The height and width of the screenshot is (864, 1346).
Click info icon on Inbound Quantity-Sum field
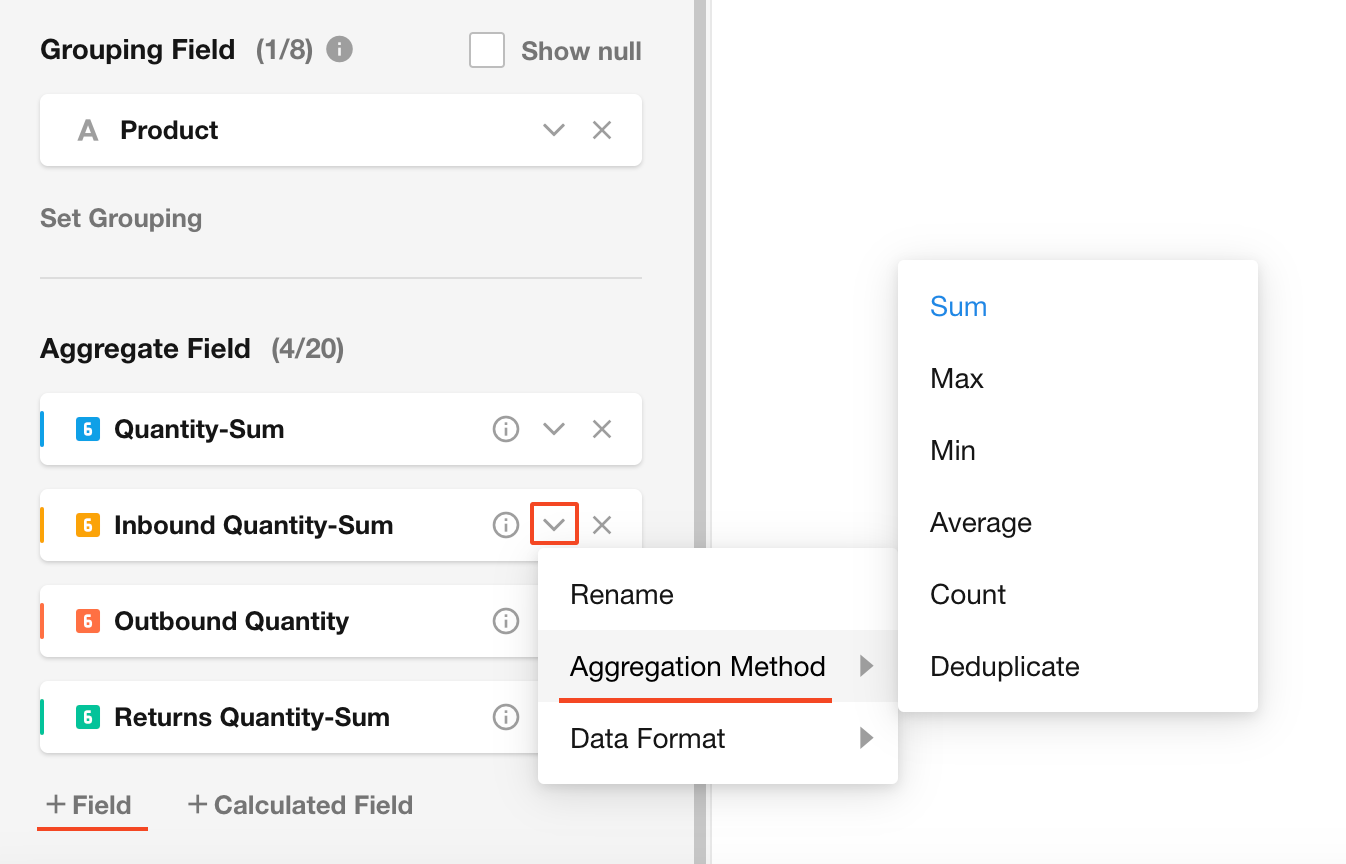coord(506,525)
